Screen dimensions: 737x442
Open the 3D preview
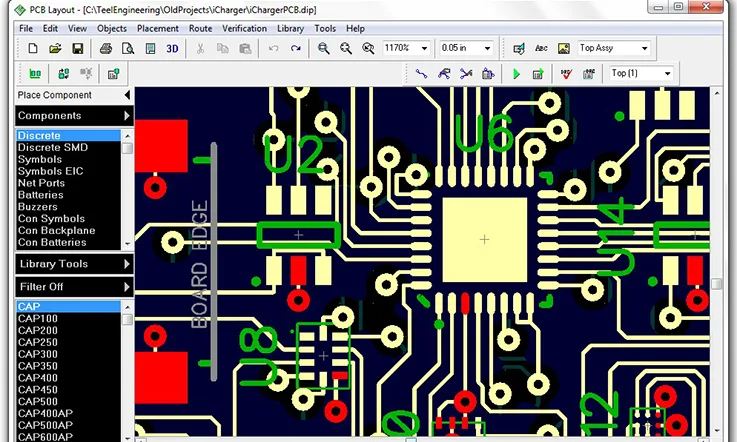coord(172,48)
